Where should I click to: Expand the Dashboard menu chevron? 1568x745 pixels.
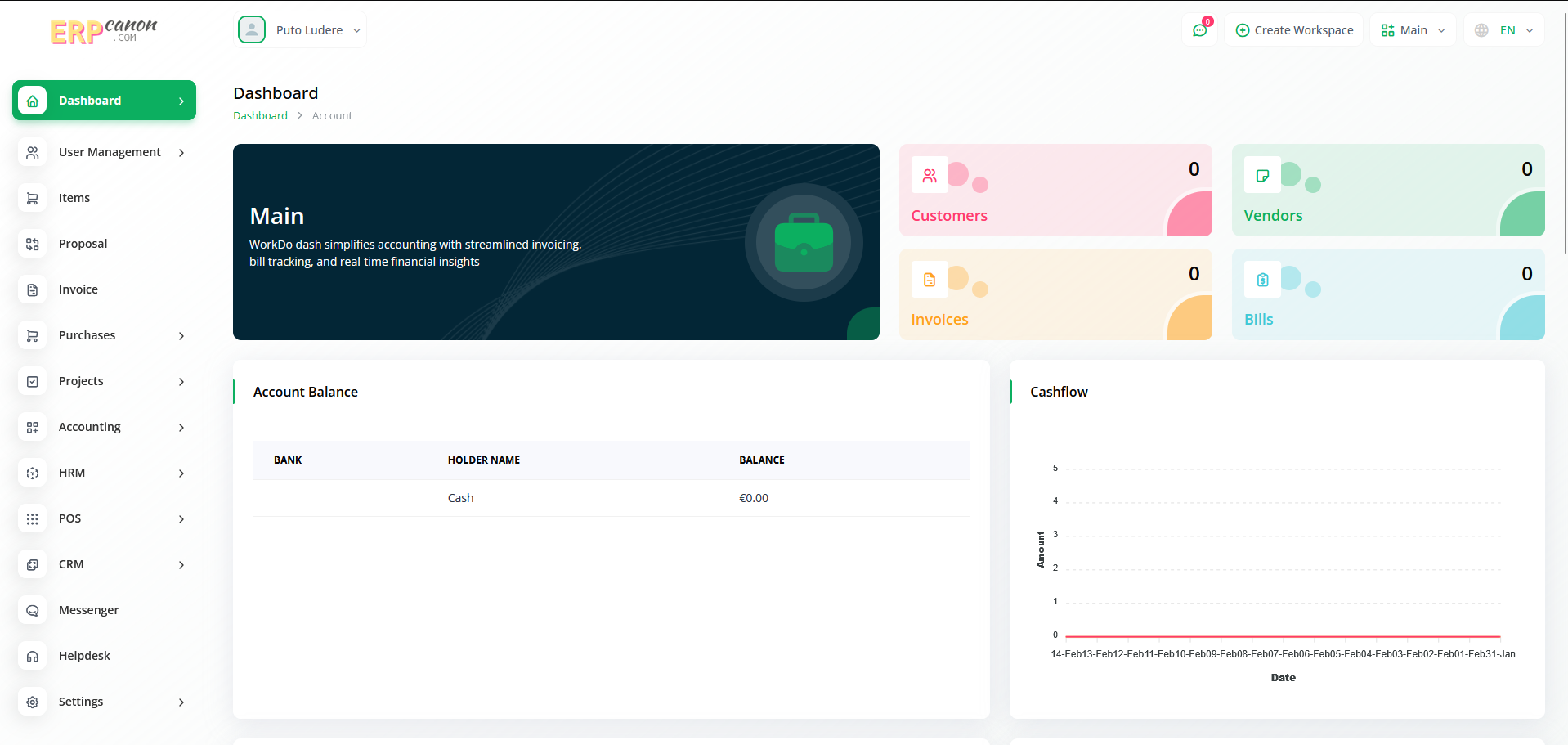[x=181, y=101]
